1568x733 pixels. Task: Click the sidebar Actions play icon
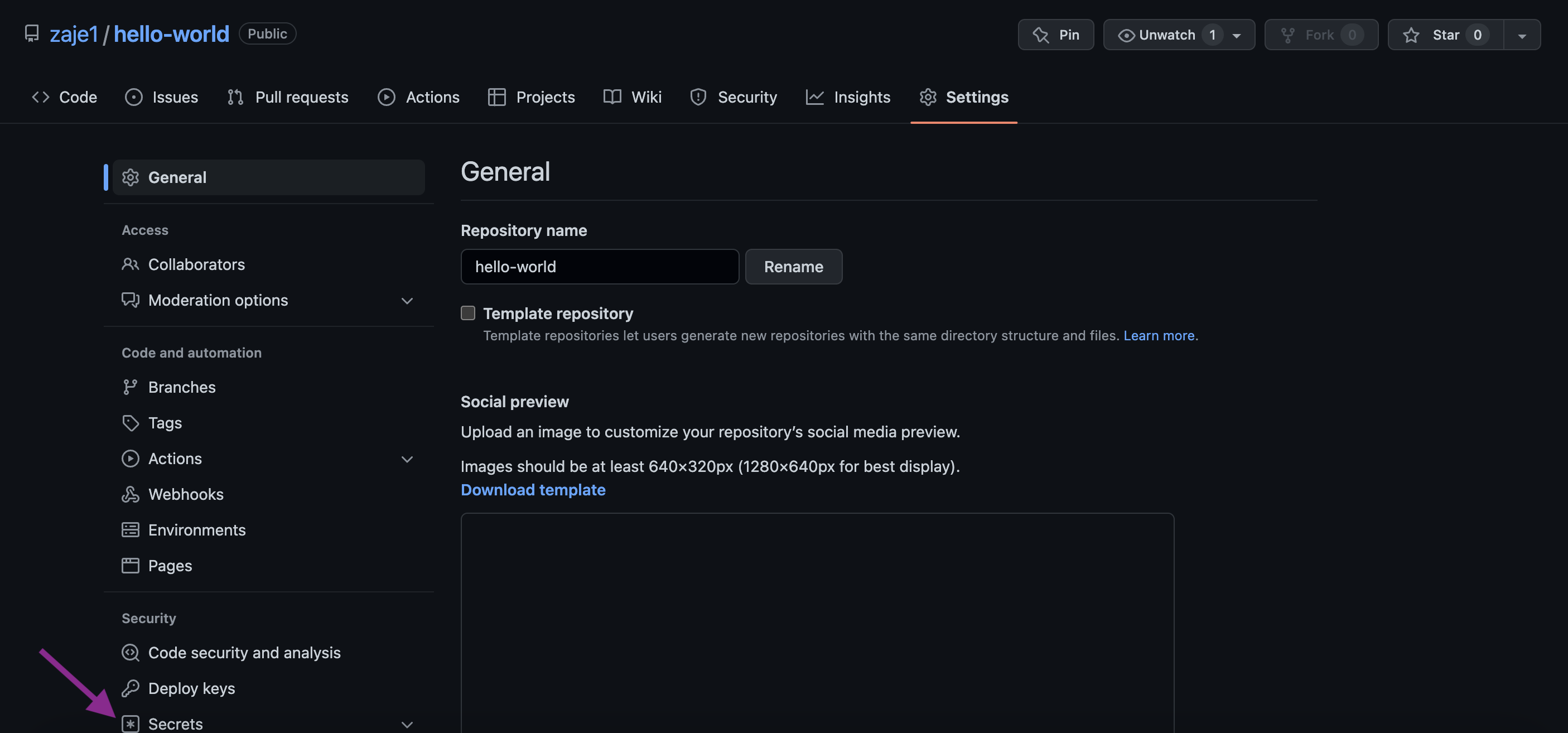(x=131, y=459)
